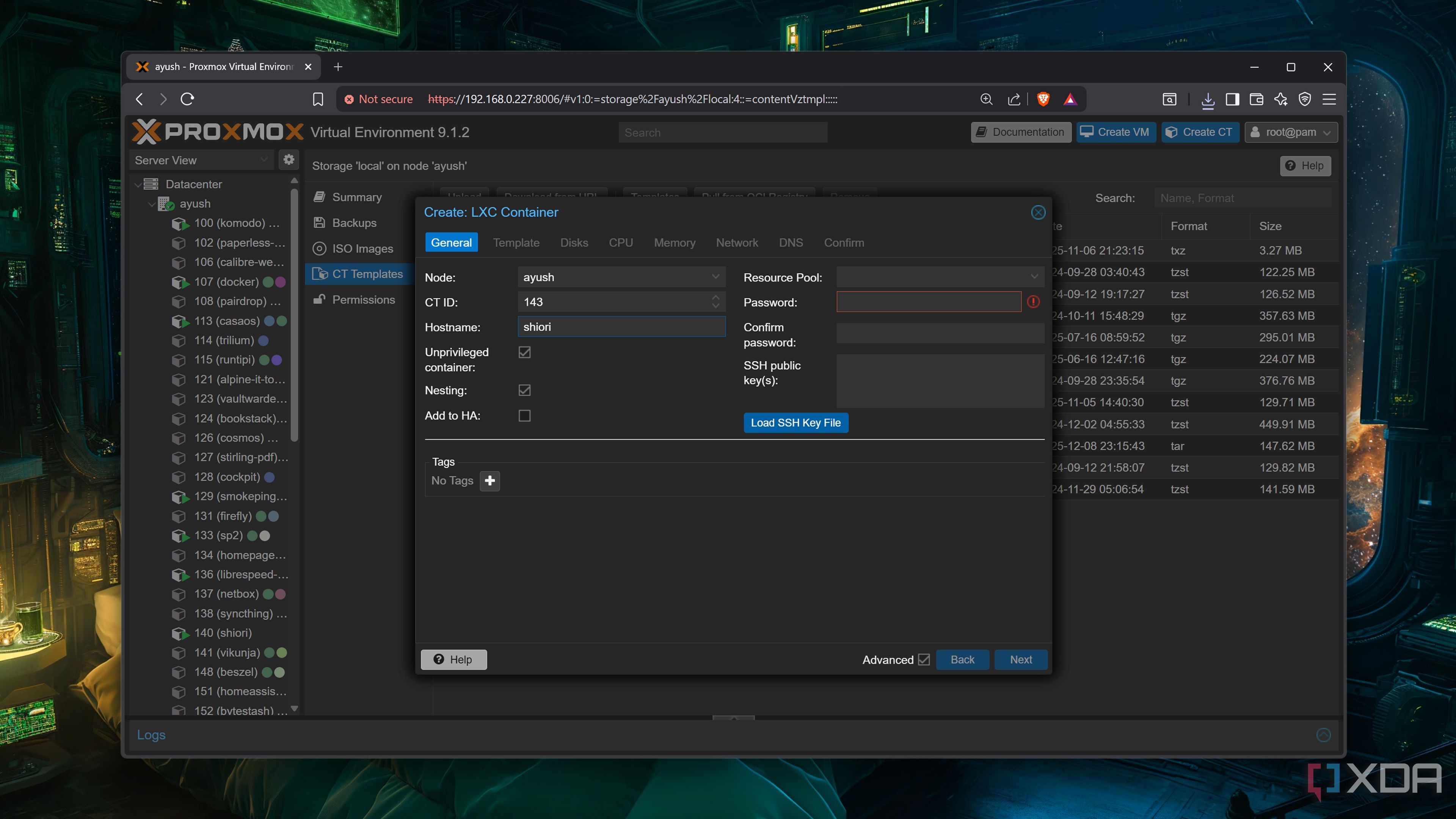Open Server View settings gear

(288, 160)
